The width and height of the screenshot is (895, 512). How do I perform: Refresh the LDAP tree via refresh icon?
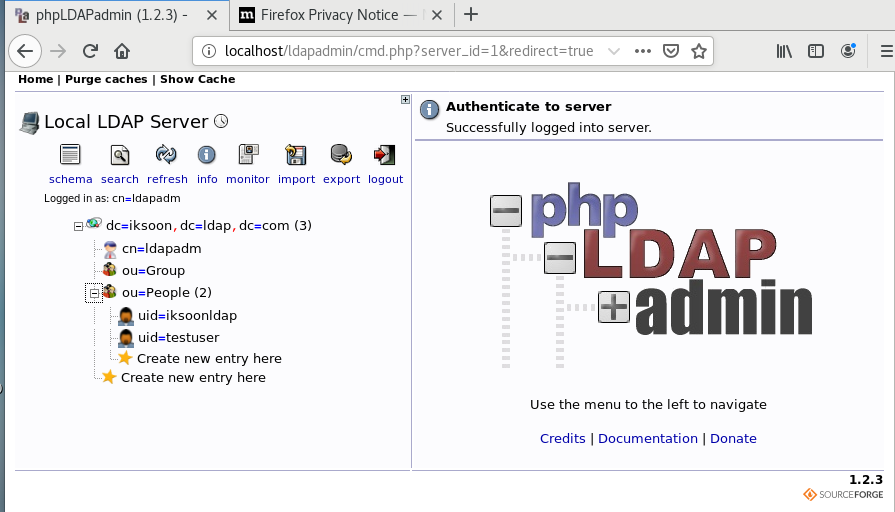[166, 155]
